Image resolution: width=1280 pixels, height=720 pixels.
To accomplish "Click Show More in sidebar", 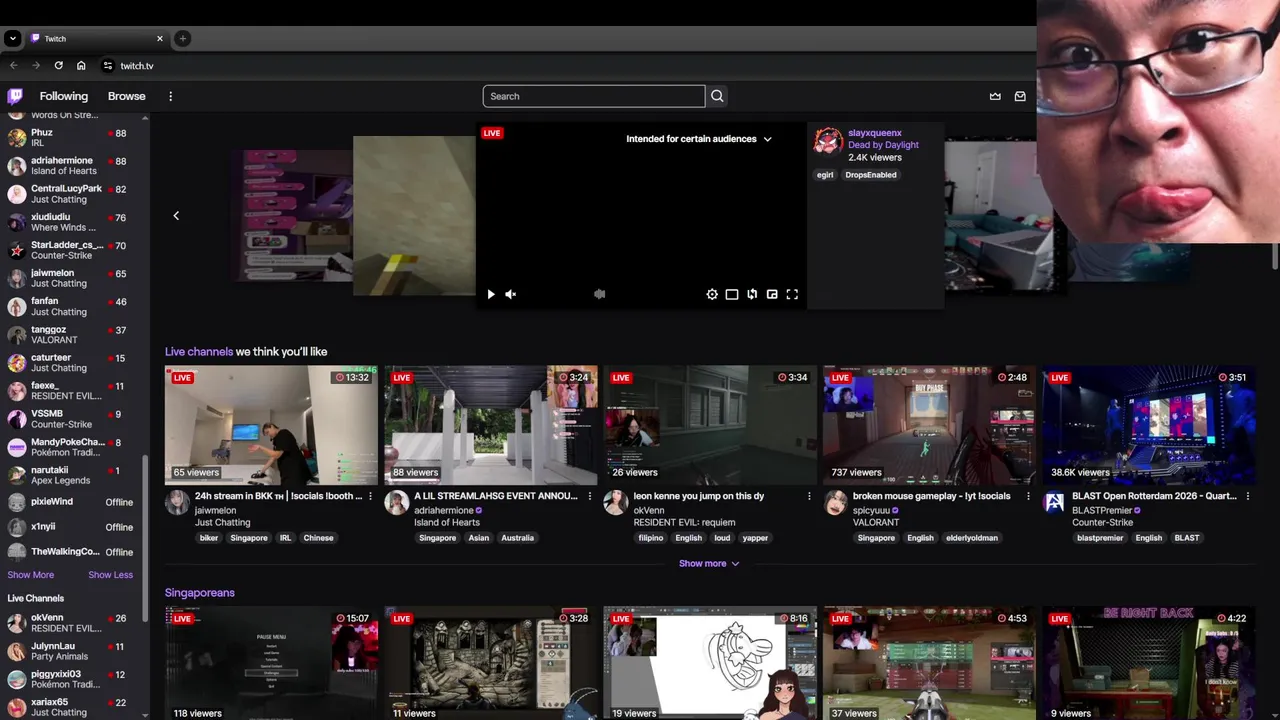I will click(31, 575).
